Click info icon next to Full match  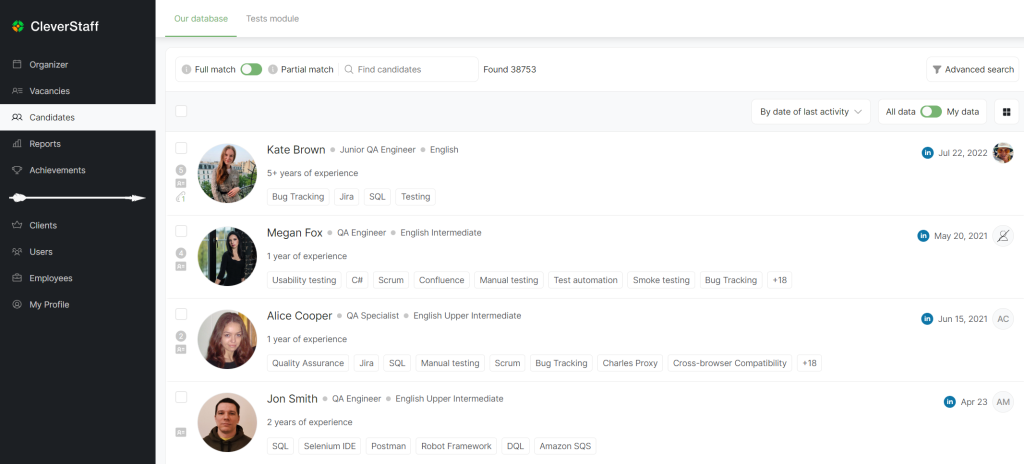click(186, 70)
